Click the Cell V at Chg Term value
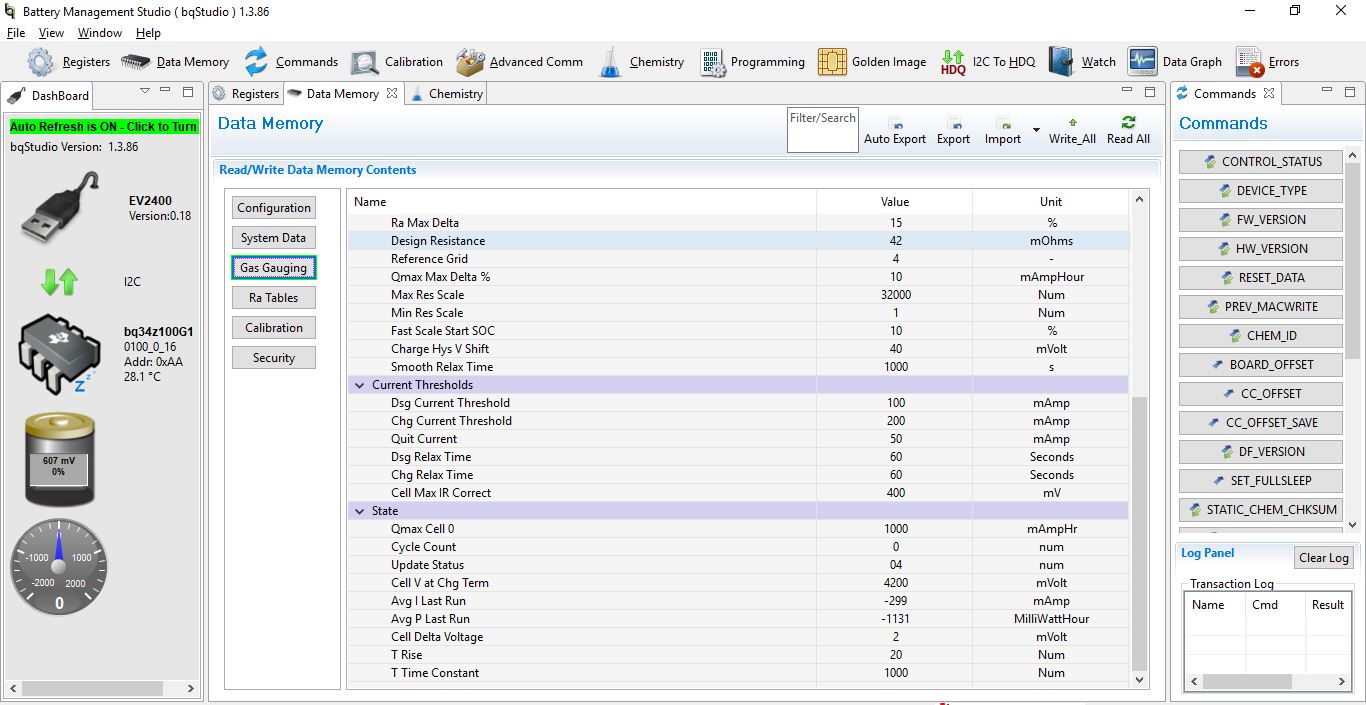1366x705 pixels. 895,583
